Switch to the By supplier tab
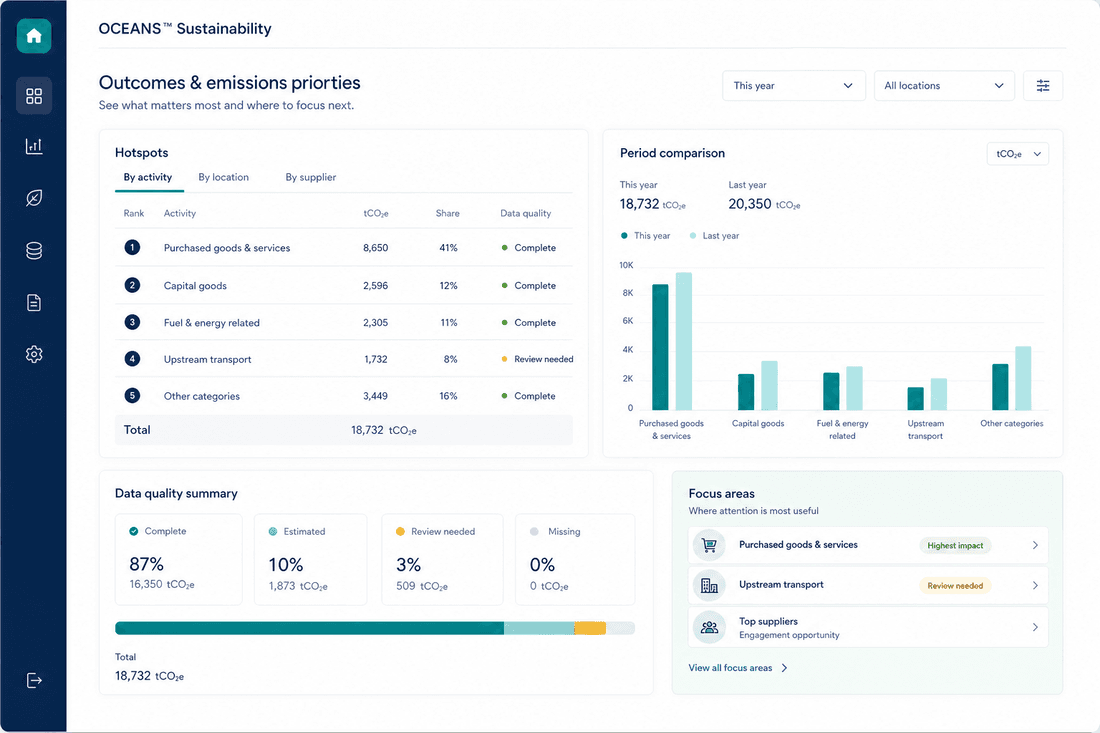The width and height of the screenshot is (1100, 733). [311, 177]
